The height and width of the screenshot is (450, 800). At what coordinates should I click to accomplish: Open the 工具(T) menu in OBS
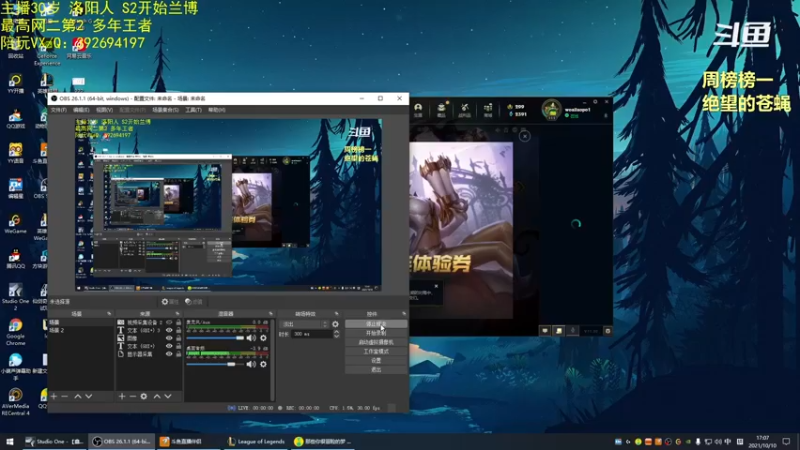(x=193, y=110)
